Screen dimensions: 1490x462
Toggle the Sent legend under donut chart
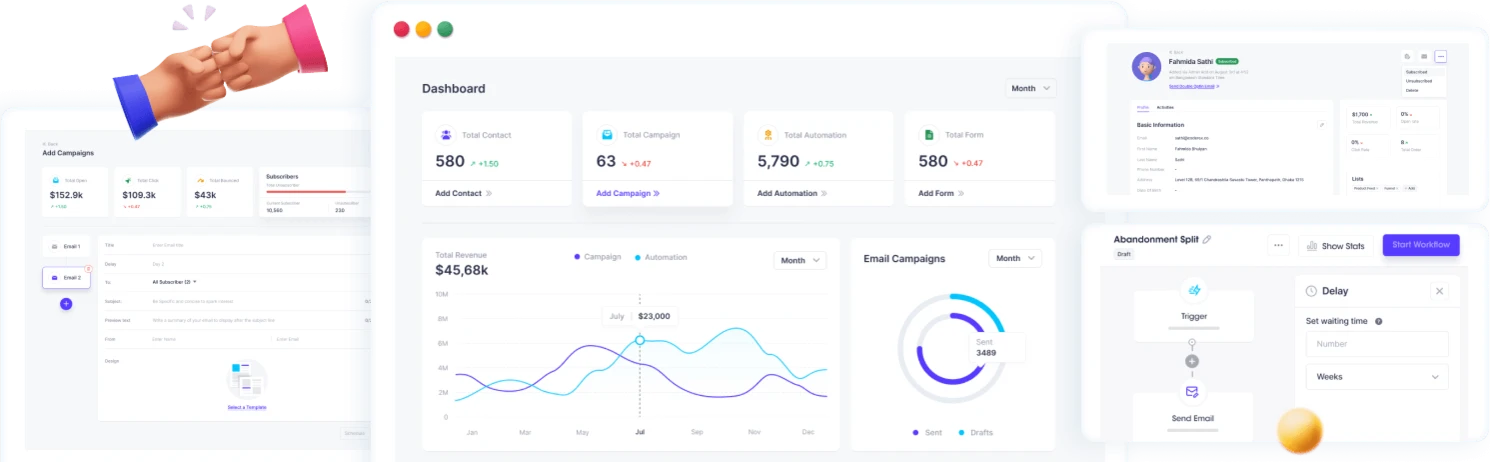coord(927,432)
